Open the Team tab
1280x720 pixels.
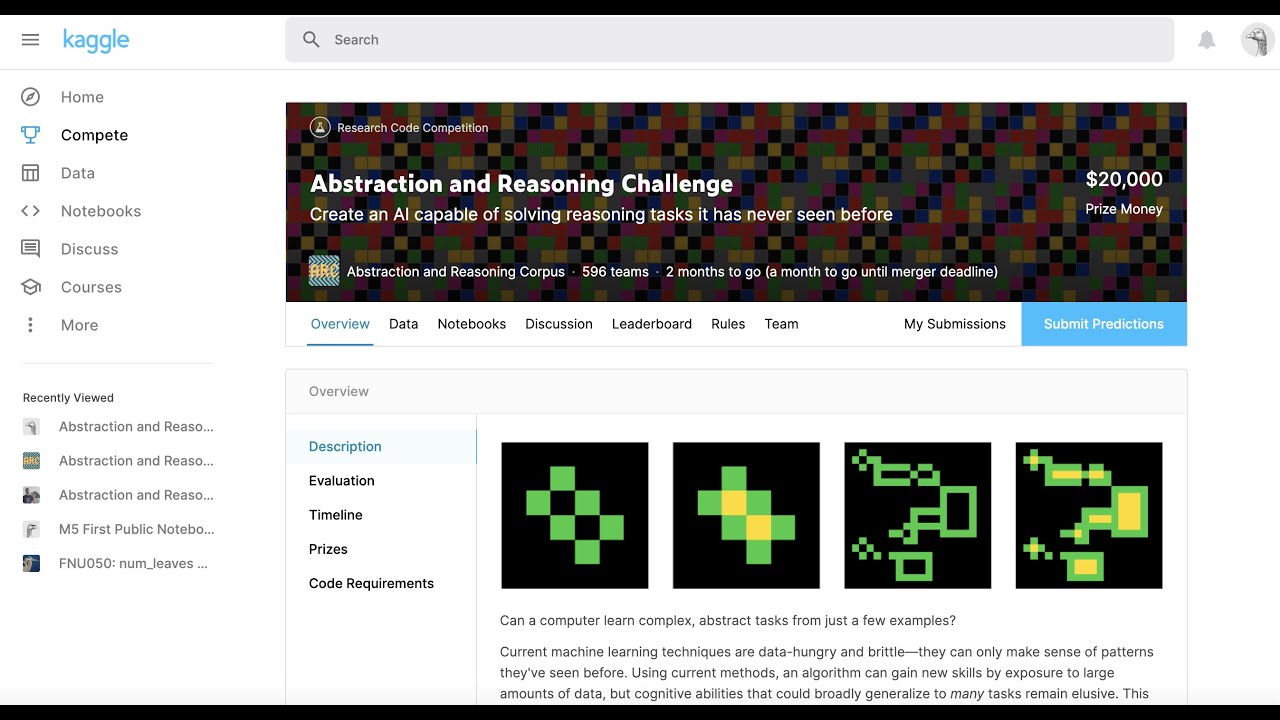(781, 324)
